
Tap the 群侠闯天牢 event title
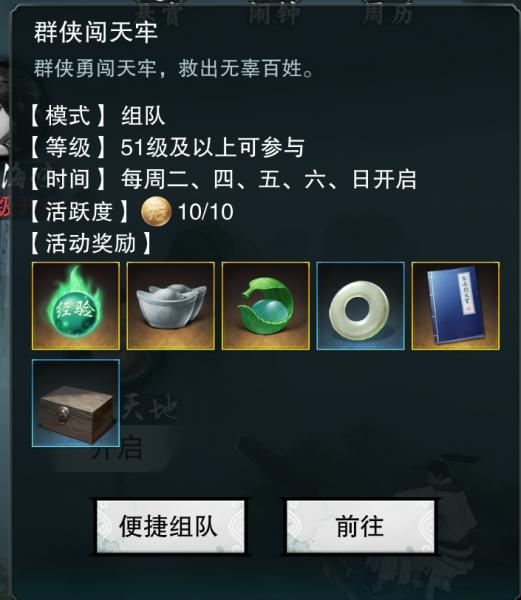(96, 32)
